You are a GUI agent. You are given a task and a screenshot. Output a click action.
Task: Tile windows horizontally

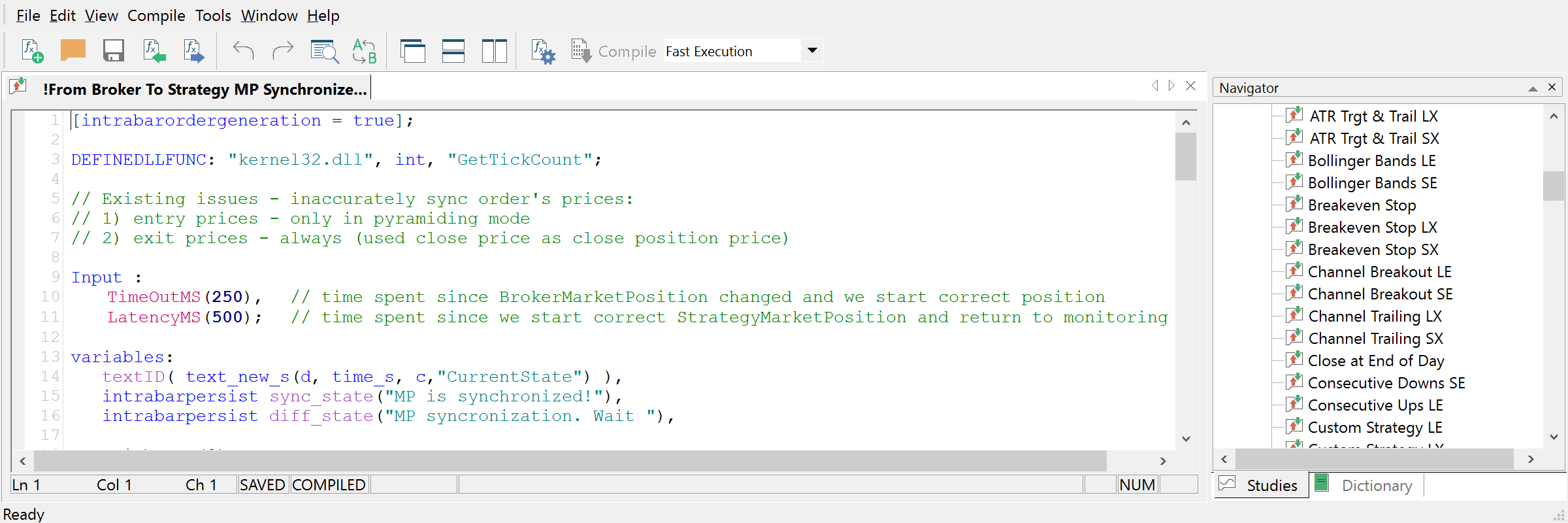pyautogui.click(x=453, y=51)
